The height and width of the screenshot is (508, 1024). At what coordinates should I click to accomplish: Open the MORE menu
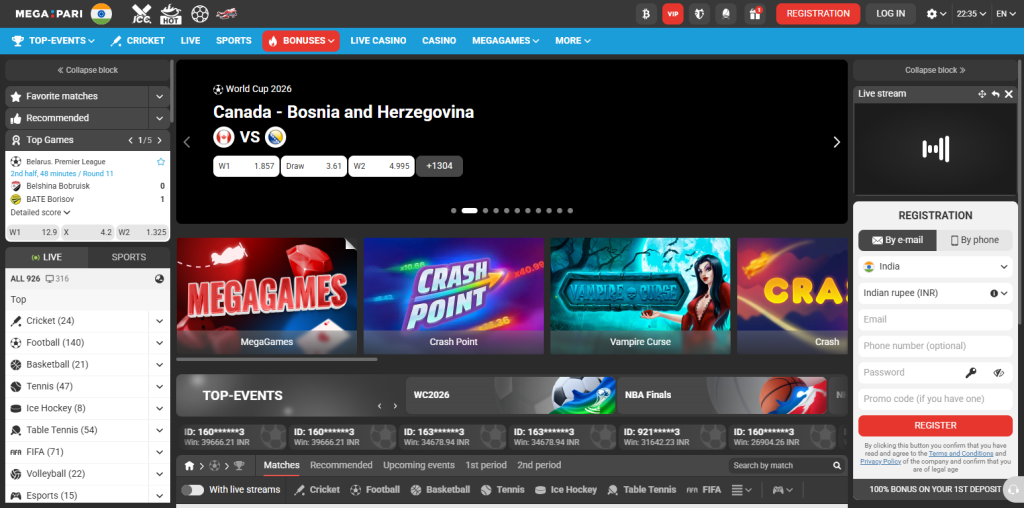click(x=573, y=40)
